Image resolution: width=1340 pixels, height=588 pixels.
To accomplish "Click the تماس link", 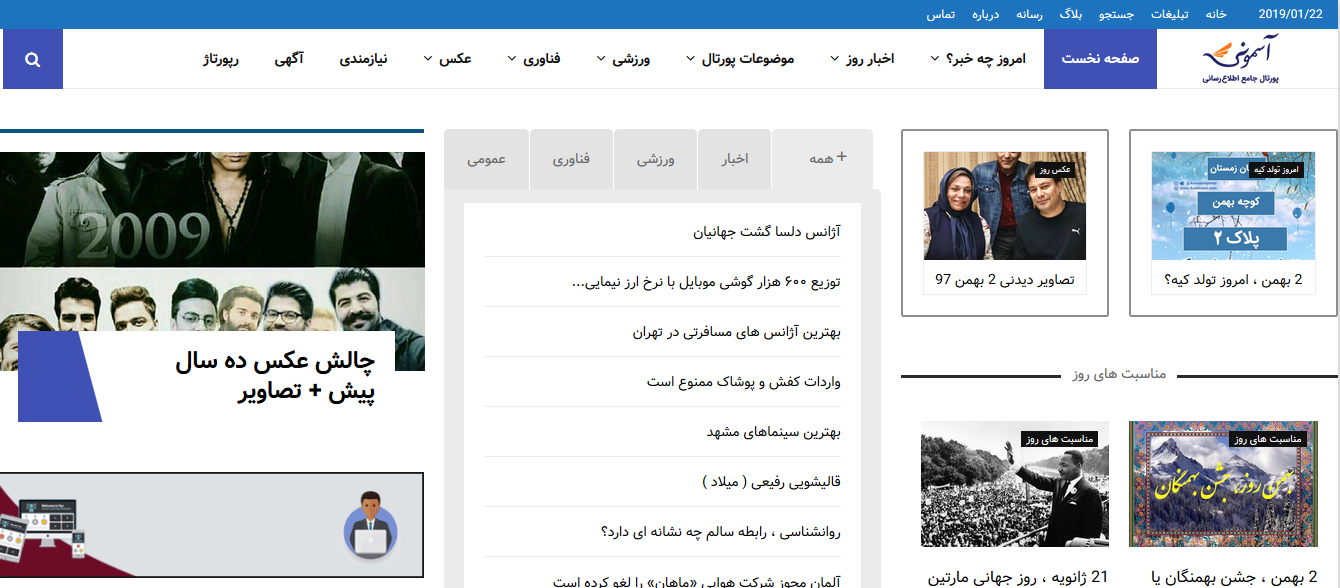I will 940,14.
